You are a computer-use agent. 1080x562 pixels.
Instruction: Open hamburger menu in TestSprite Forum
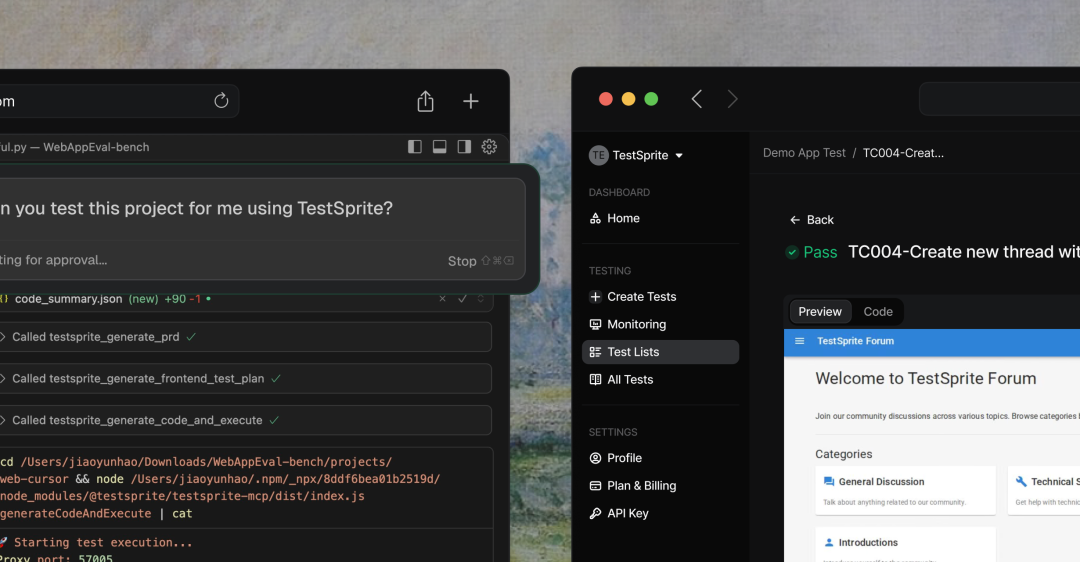pyautogui.click(x=799, y=341)
